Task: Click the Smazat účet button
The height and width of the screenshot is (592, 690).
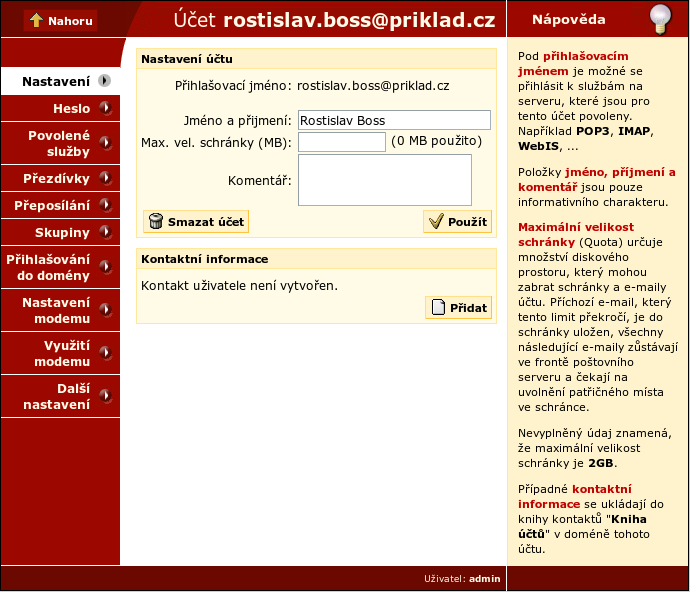Action: (196, 221)
